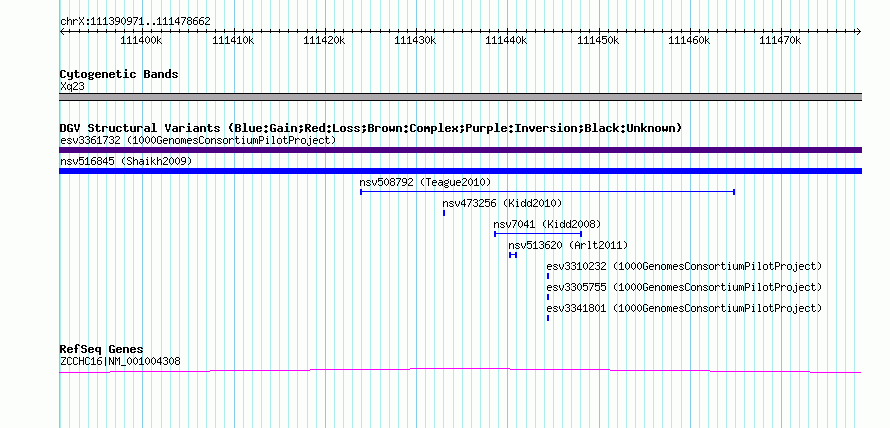Open the nsv473256 (Kidd2010) label
The height and width of the screenshot is (428, 890).
pyautogui.click(x=502, y=203)
